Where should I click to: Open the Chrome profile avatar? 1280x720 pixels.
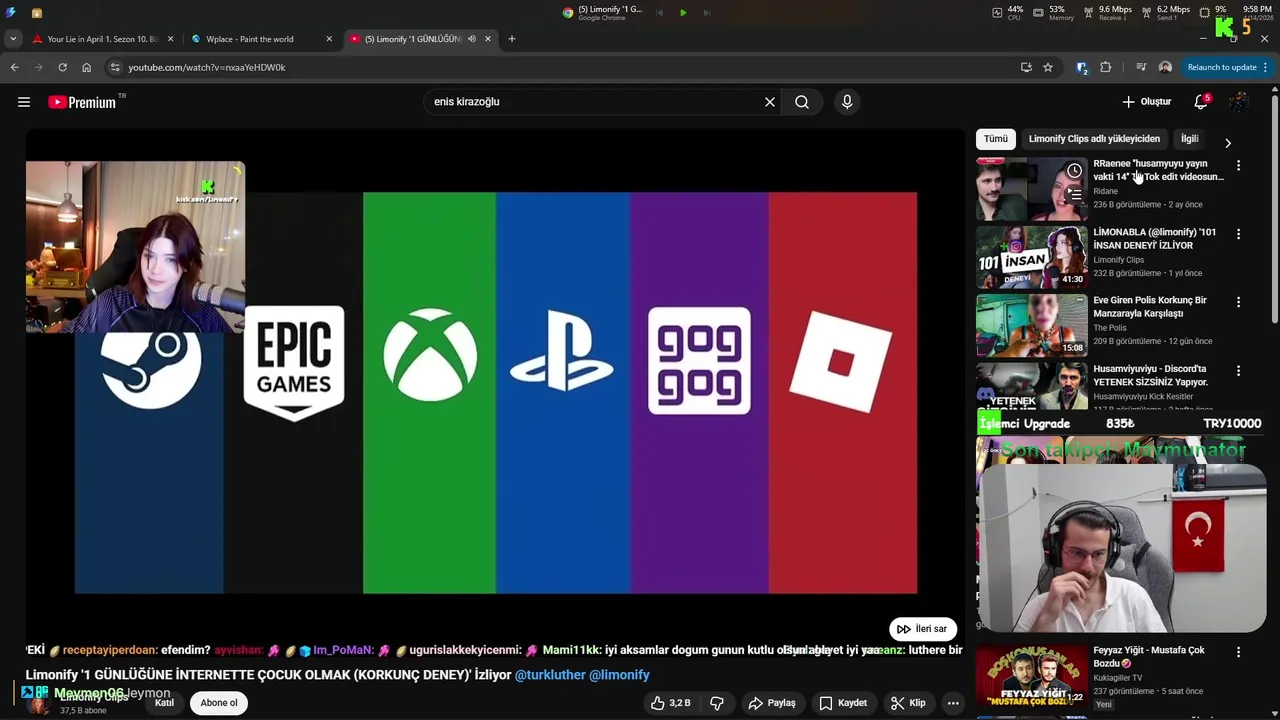pos(1165,67)
